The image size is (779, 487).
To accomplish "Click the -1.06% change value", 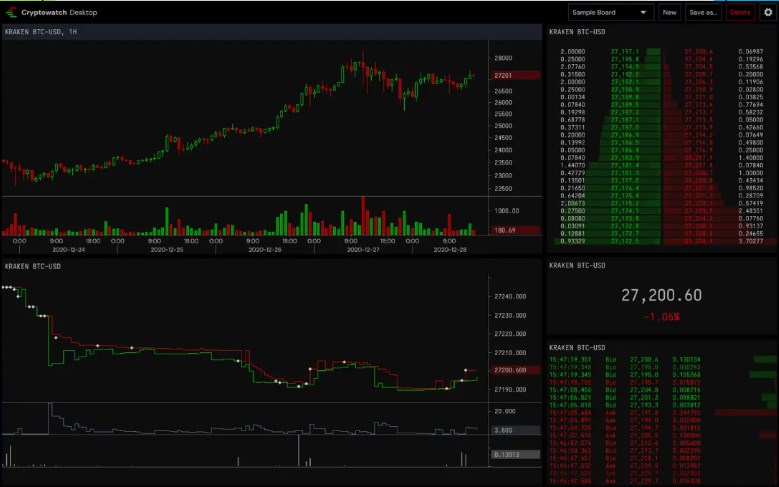I will pyautogui.click(x=661, y=317).
